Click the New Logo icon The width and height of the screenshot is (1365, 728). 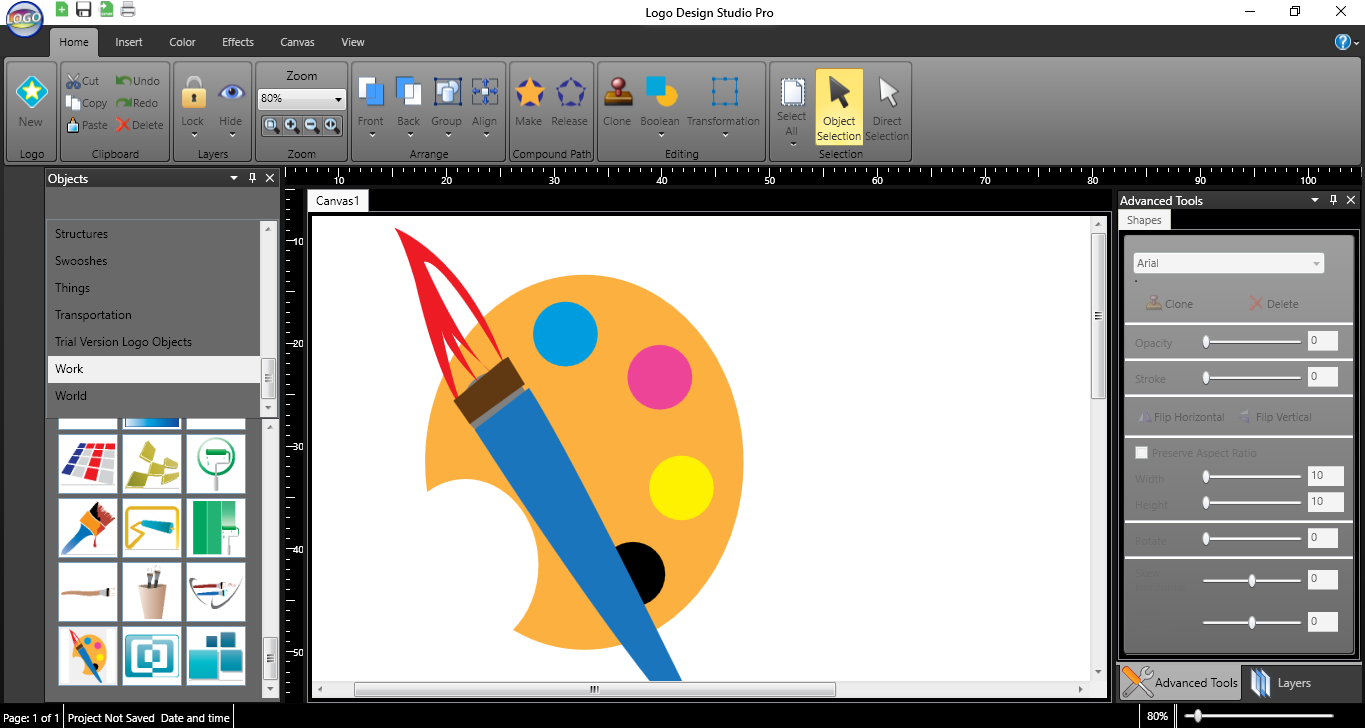click(x=31, y=92)
